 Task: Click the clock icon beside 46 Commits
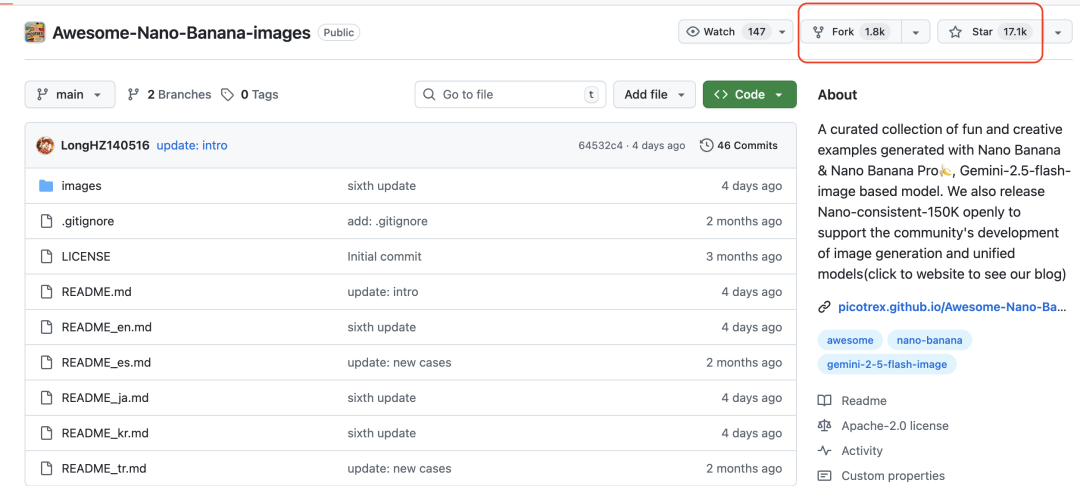click(706, 145)
